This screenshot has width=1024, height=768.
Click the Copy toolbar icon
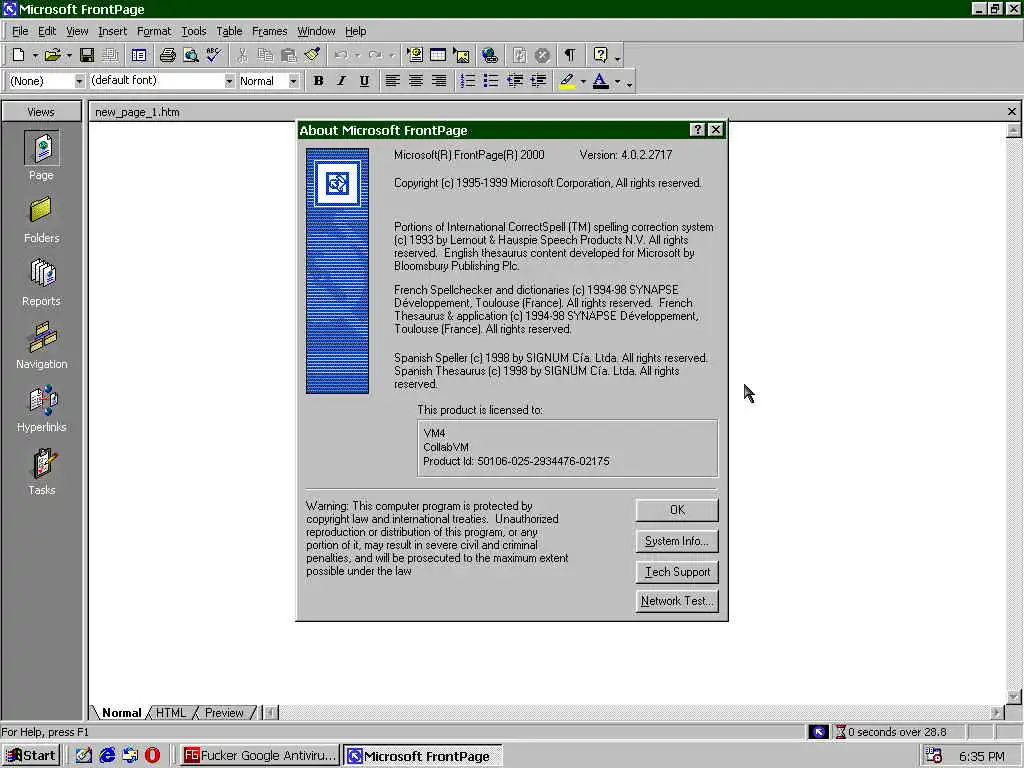265,56
